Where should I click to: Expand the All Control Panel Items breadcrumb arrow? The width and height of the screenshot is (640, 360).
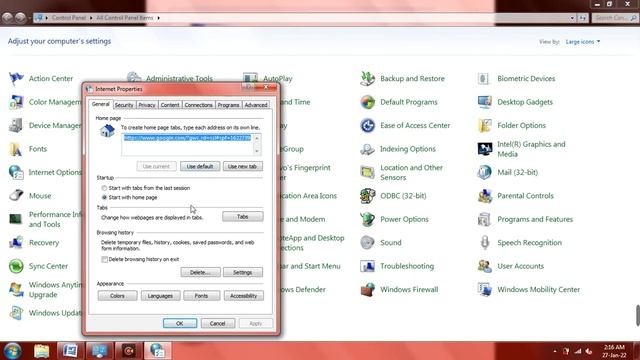point(158,18)
